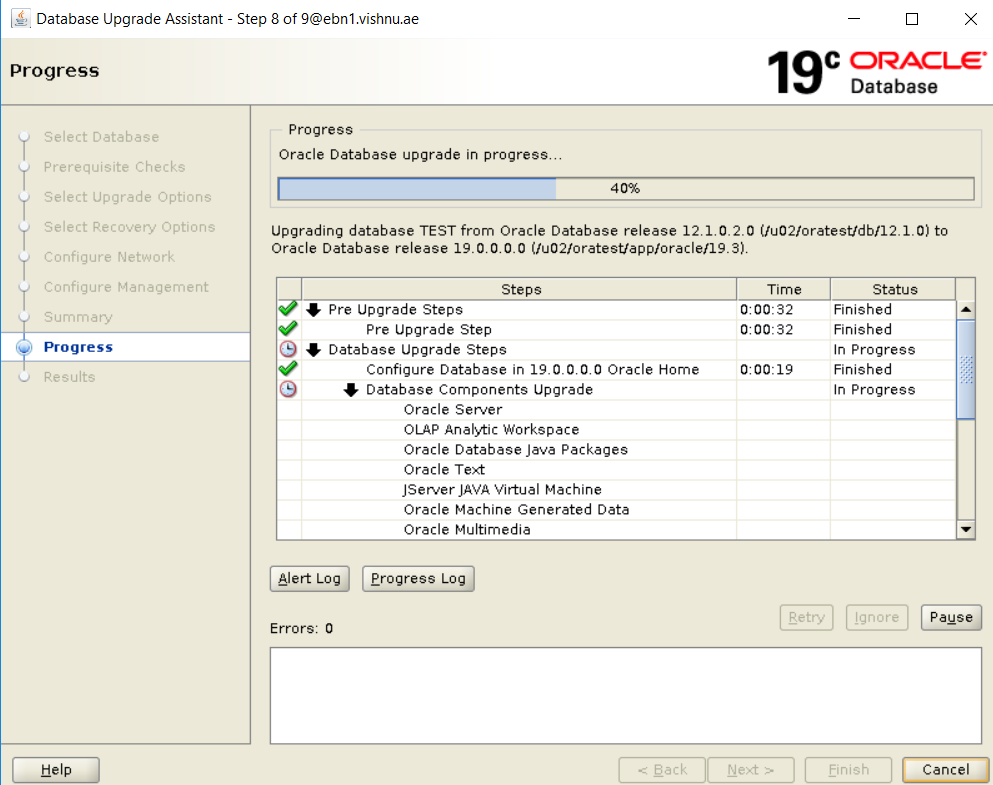Click the Configure Database in 19.0.0.0.0 Oracle Home text
993x785 pixels.
tap(533, 369)
